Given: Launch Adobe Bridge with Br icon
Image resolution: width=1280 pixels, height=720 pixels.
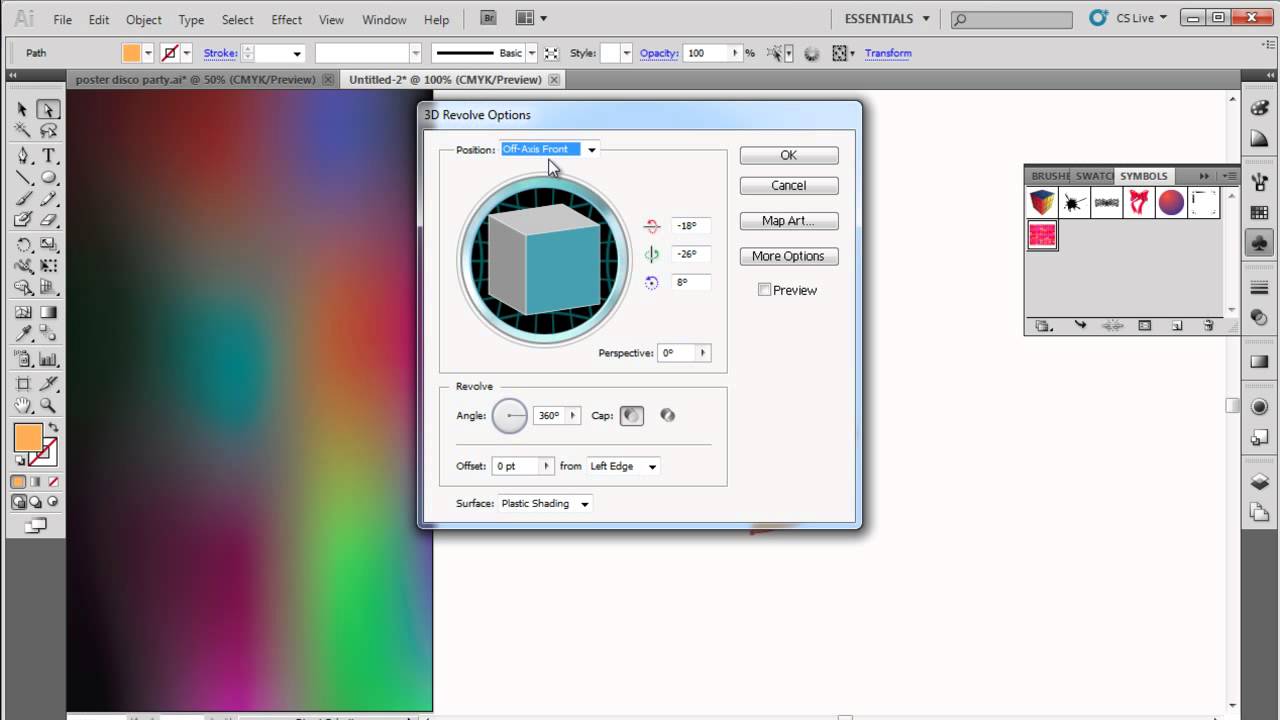Looking at the screenshot, I should pos(488,18).
